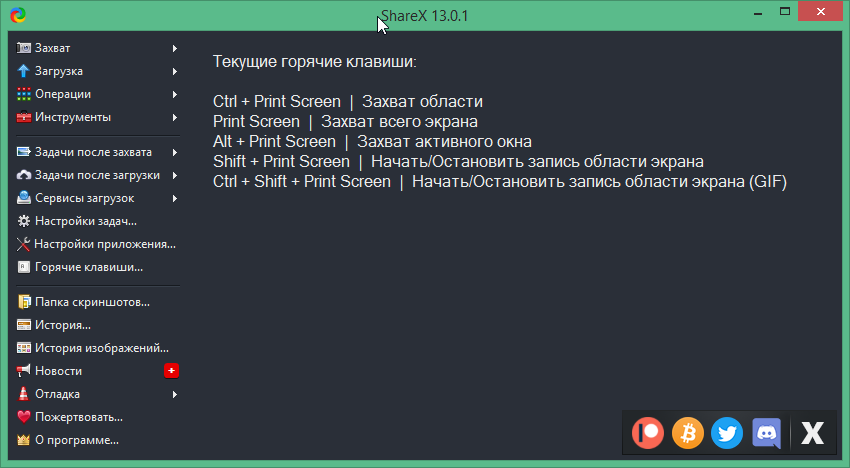
Task: Click the ShareX X logo icon
Action: (813, 432)
